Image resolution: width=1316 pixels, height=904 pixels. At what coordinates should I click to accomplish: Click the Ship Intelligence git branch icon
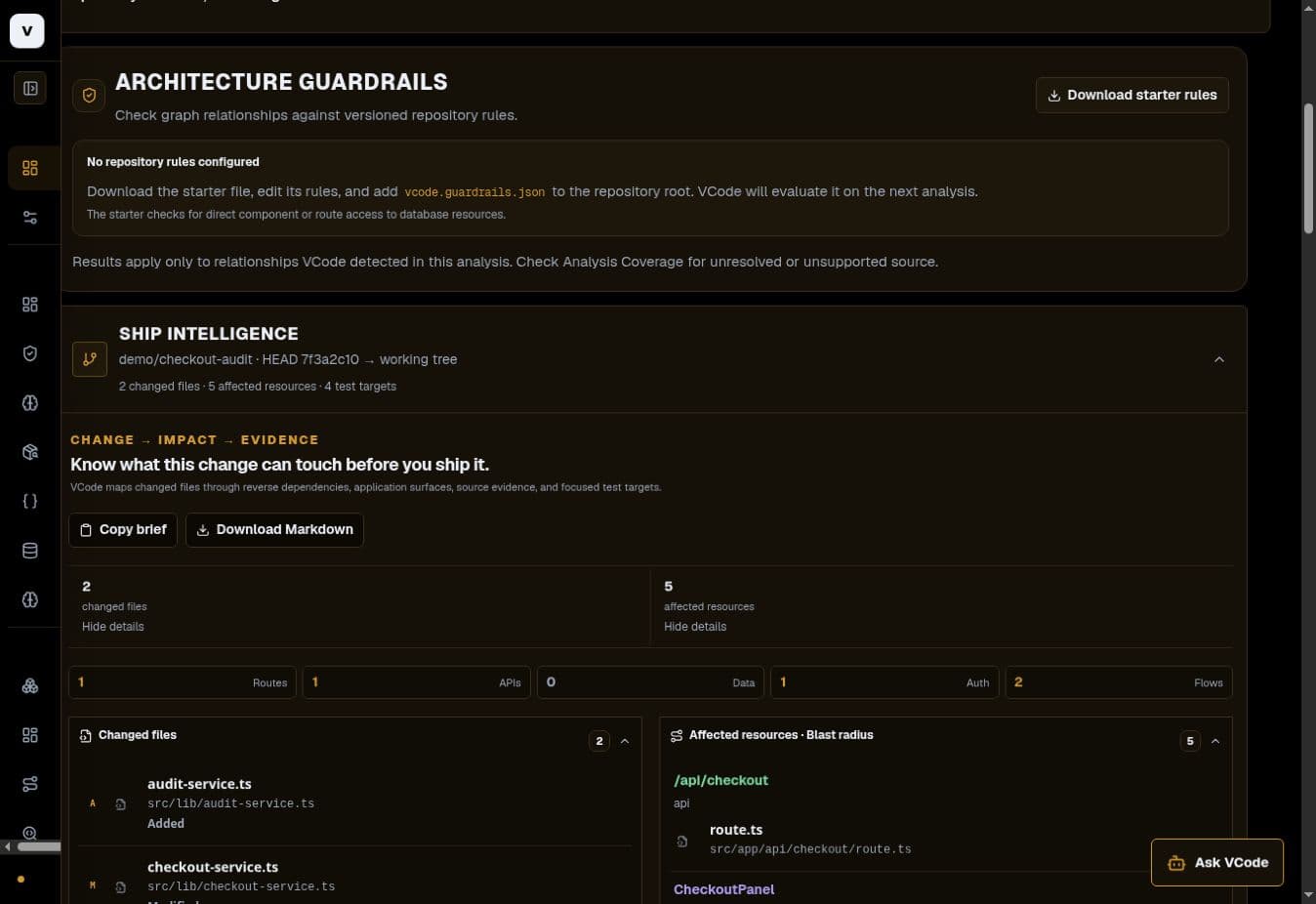[90, 359]
